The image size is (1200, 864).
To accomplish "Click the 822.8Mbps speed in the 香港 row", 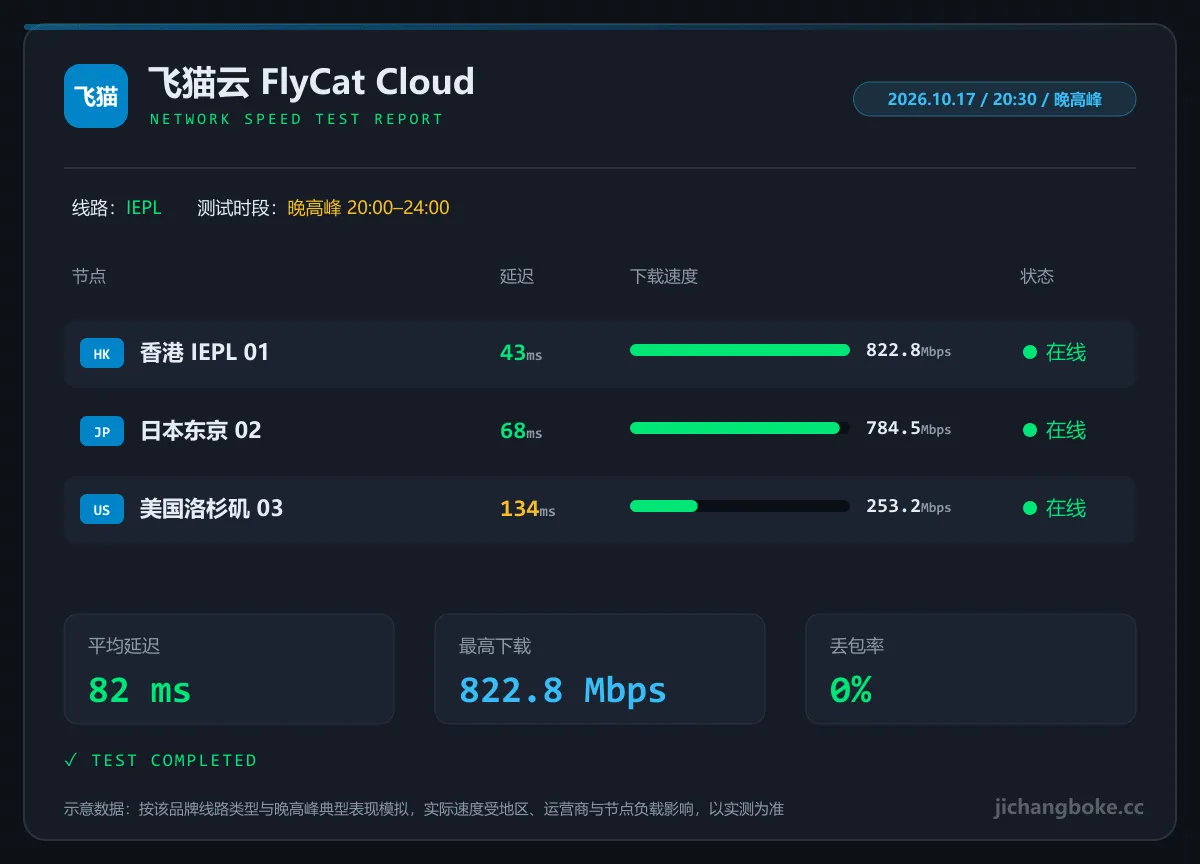I will tap(908, 350).
